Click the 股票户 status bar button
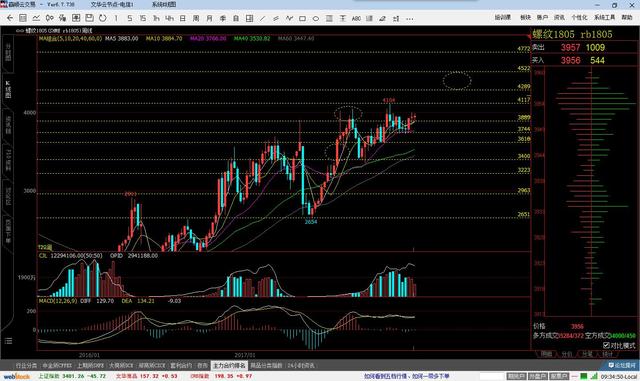The image size is (640, 381). click(x=559, y=376)
